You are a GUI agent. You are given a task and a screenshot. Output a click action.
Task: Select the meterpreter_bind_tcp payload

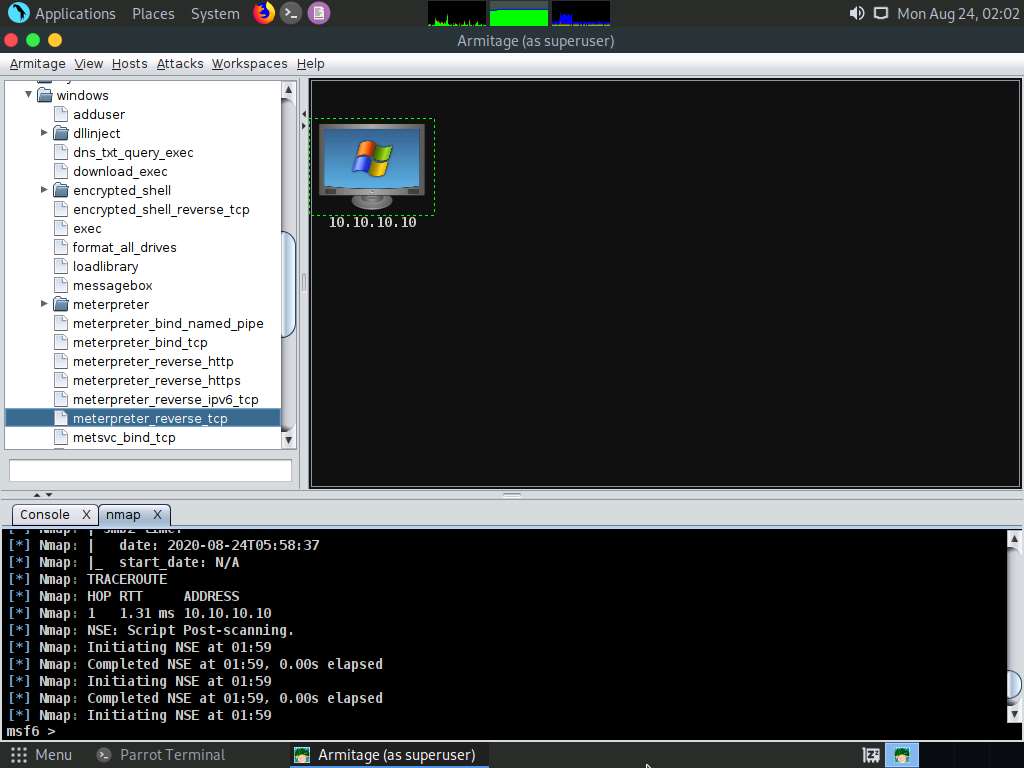[140, 342]
